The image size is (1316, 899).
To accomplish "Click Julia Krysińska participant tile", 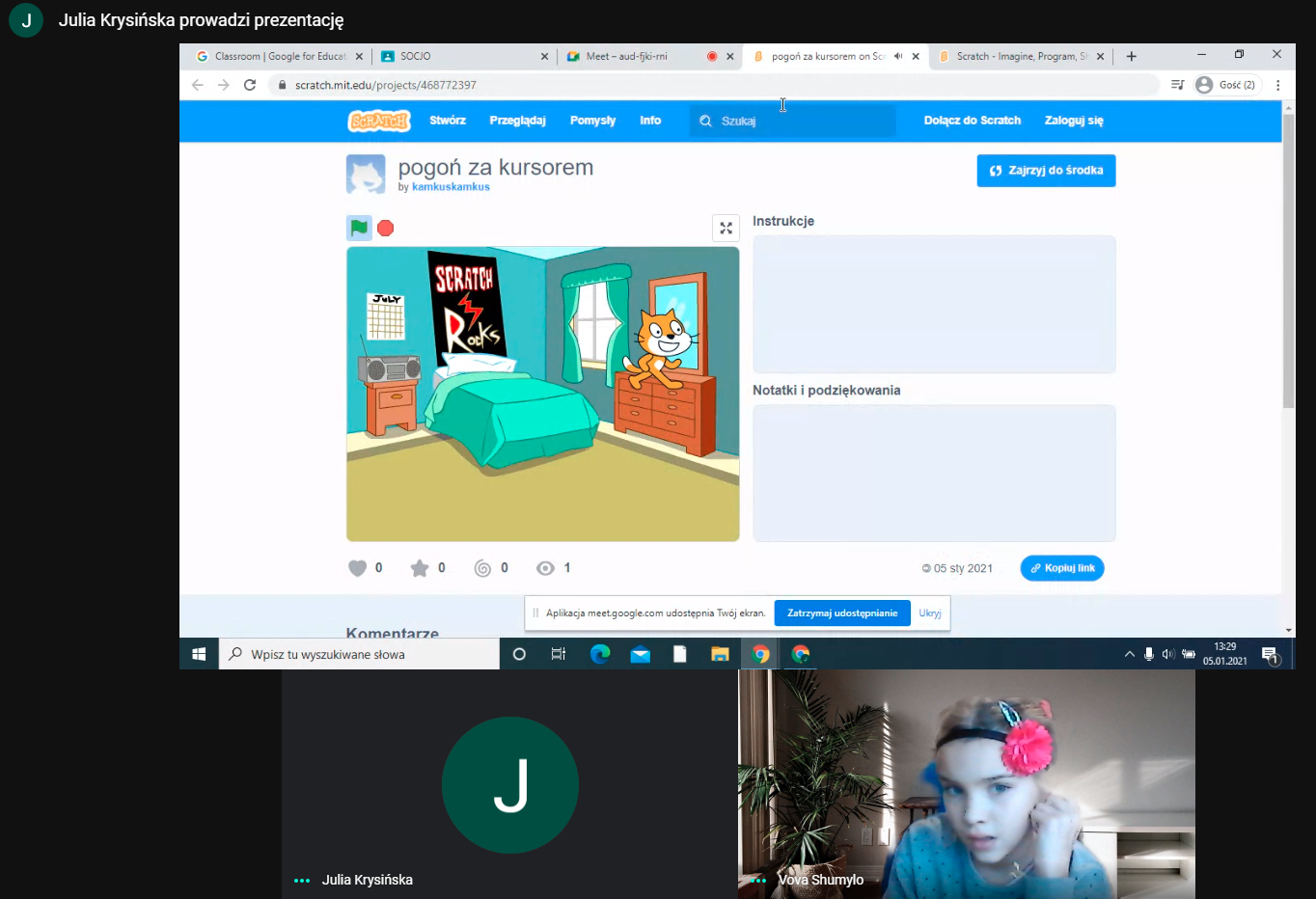I will click(509, 784).
